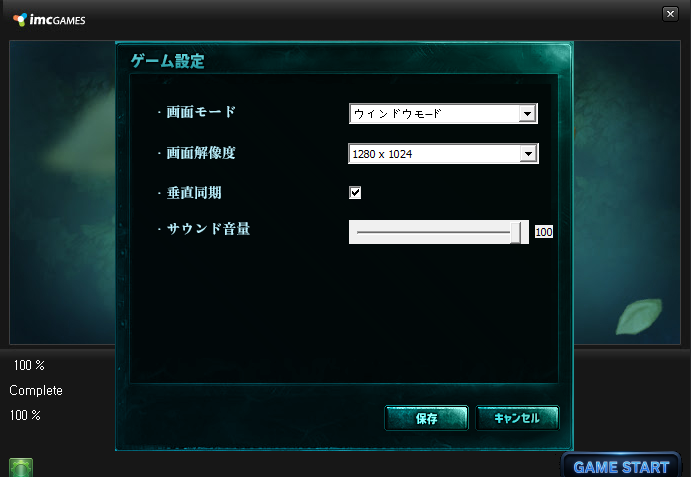Click the volume value field showing 100
Viewport: 691px width, 477px height.
click(x=543, y=232)
